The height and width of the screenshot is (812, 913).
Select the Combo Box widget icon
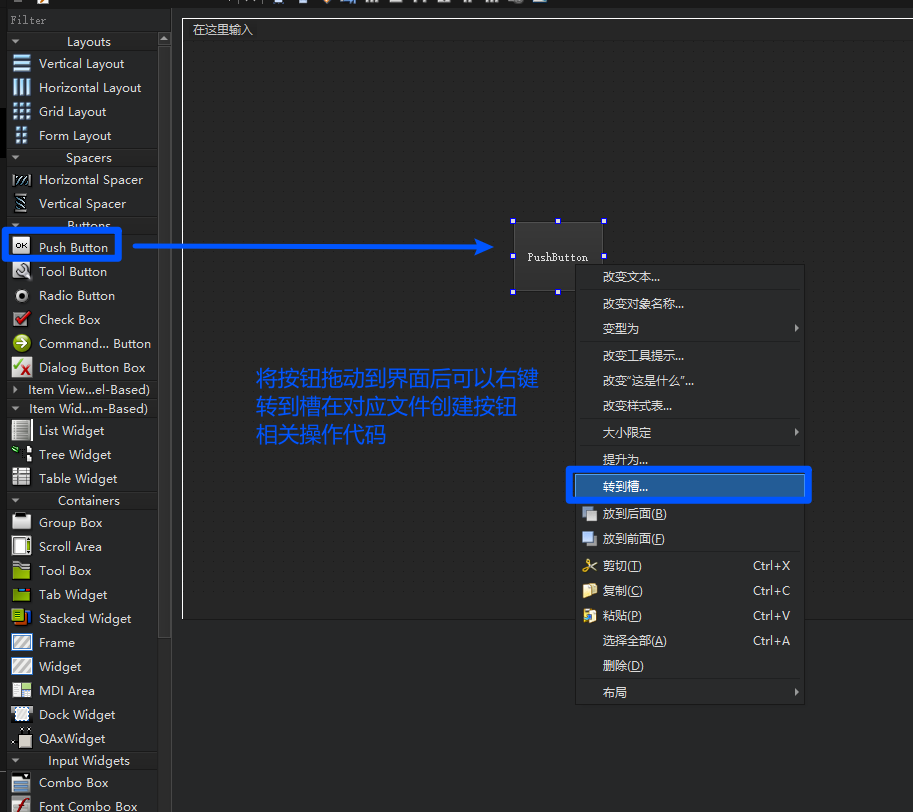(x=22, y=783)
